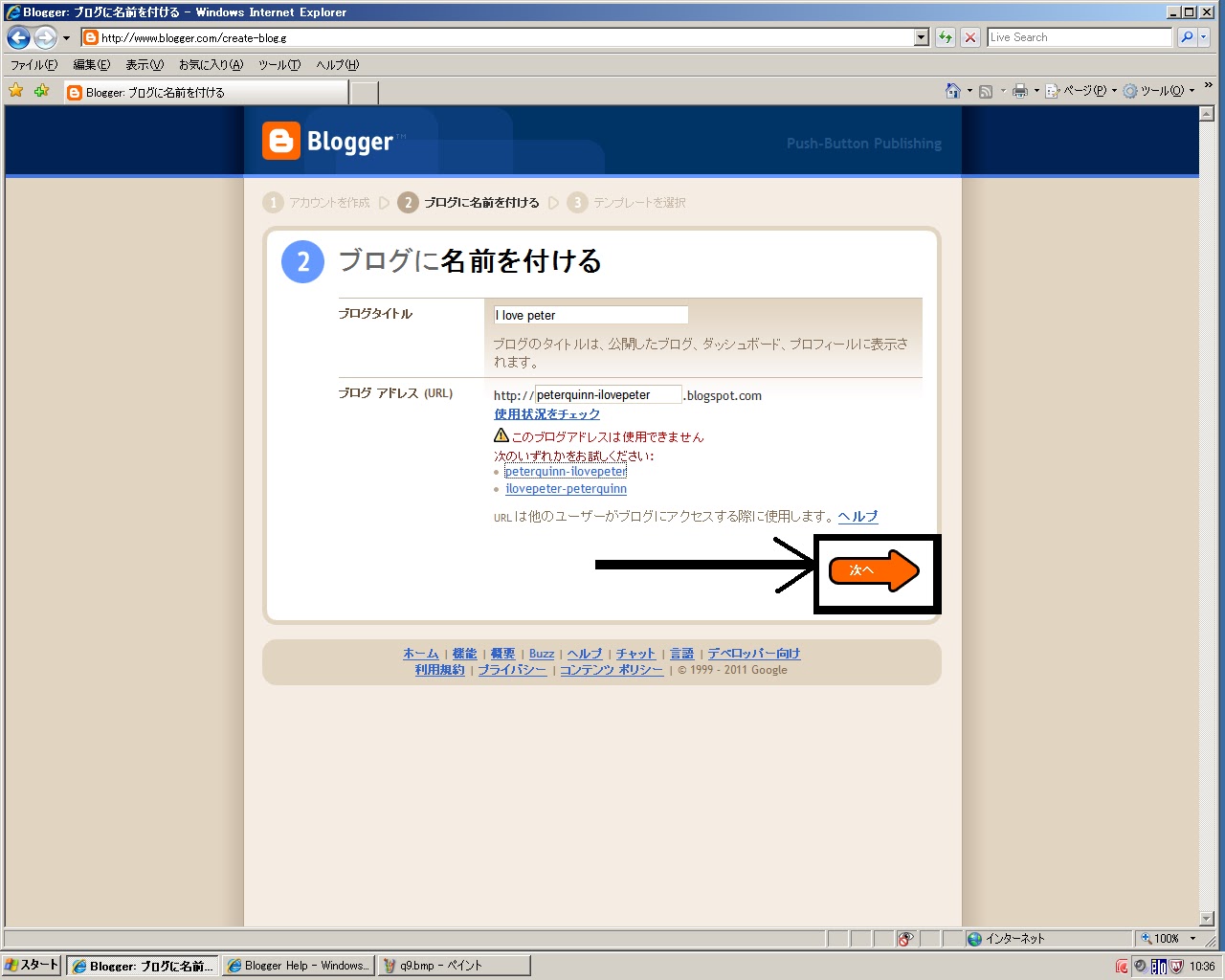The width and height of the screenshot is (1225, 980).
Task: Click the プライバシー footer link
Action: [513, 670]
